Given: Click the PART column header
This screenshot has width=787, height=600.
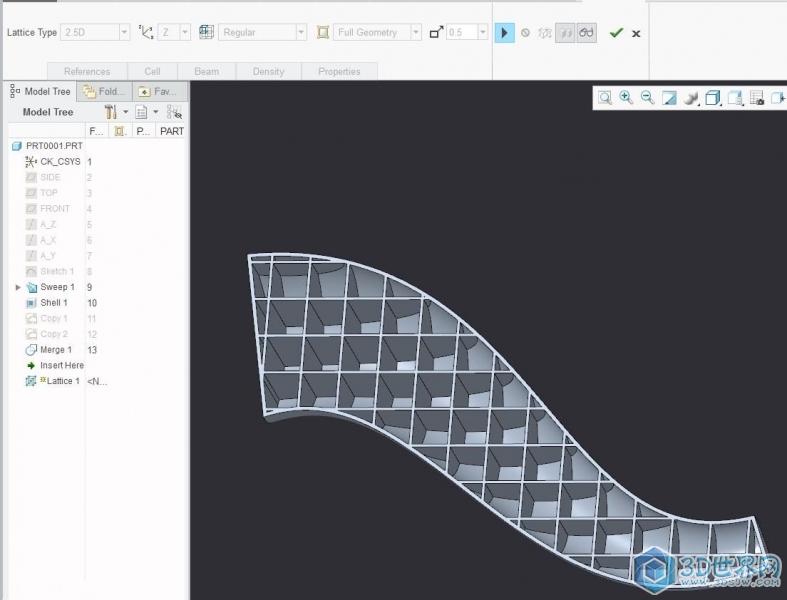Looking at the screenshot, I should (172, 131).
